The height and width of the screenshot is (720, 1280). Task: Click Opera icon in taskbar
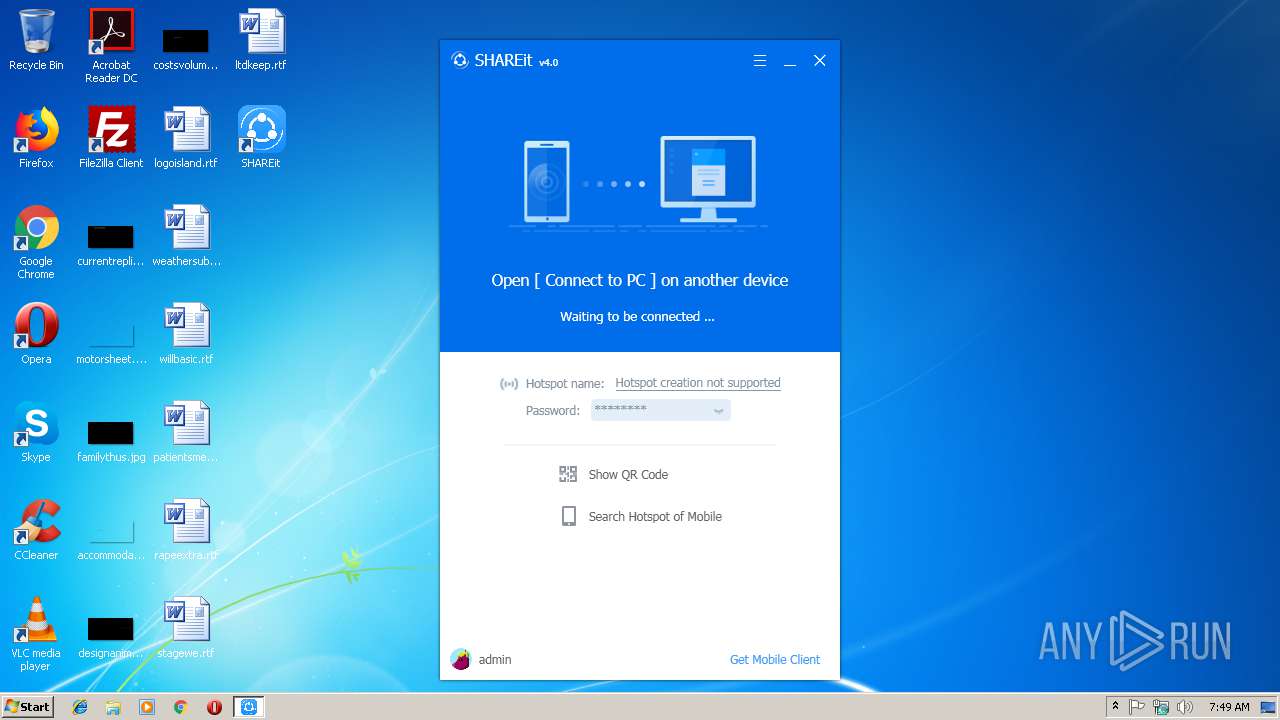(214, 707)
